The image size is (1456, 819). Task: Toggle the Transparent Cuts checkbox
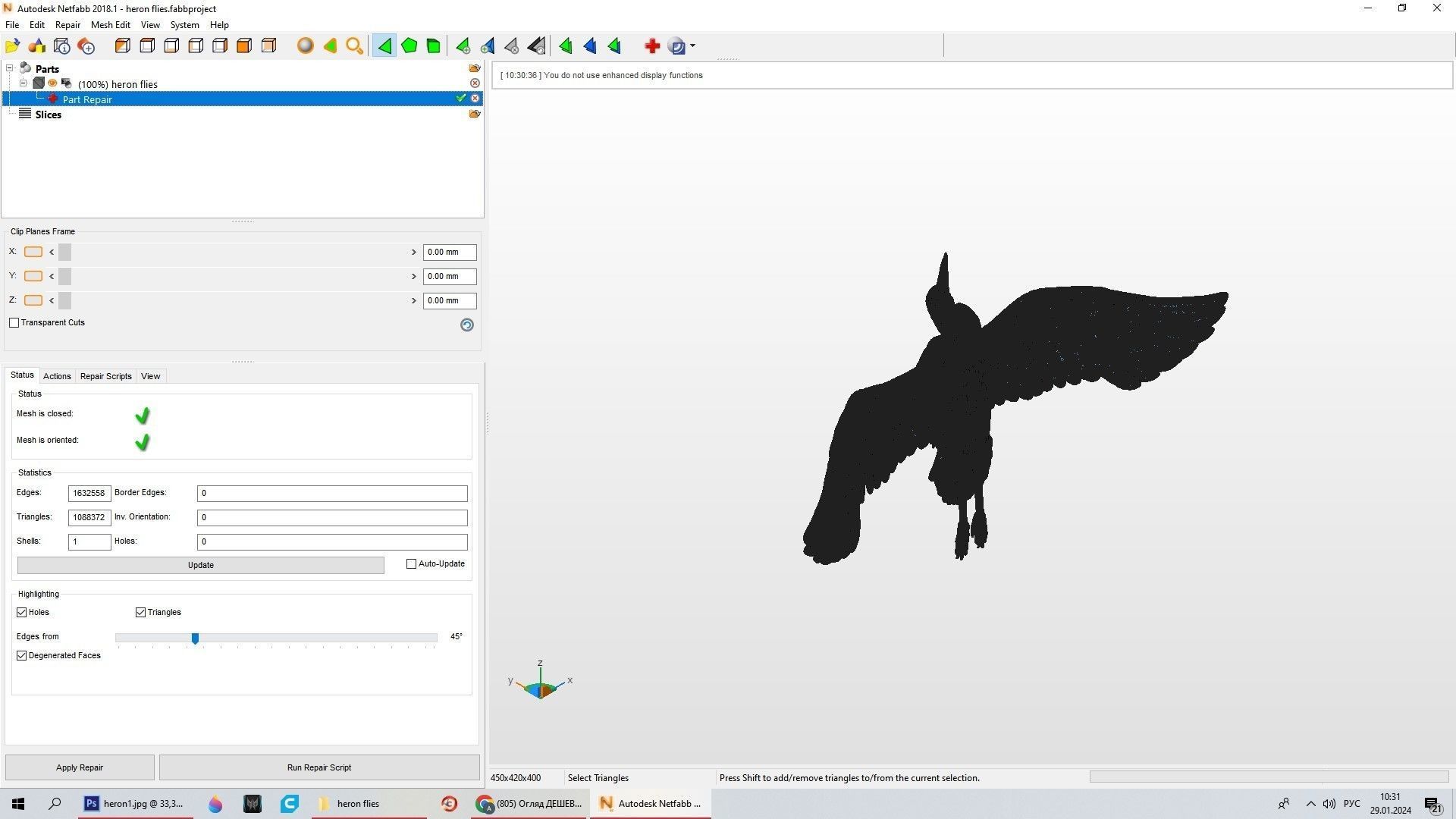[14, 323]
